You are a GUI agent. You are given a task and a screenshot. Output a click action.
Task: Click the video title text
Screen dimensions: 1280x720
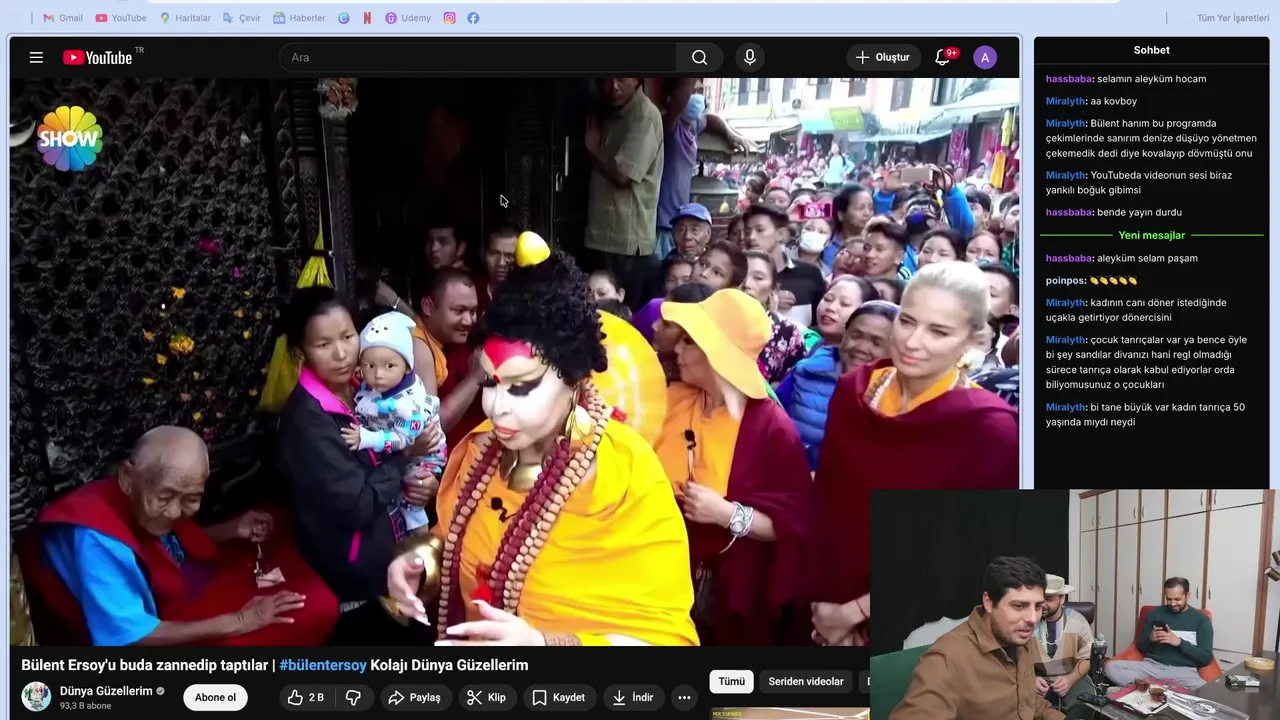[275, 665]
